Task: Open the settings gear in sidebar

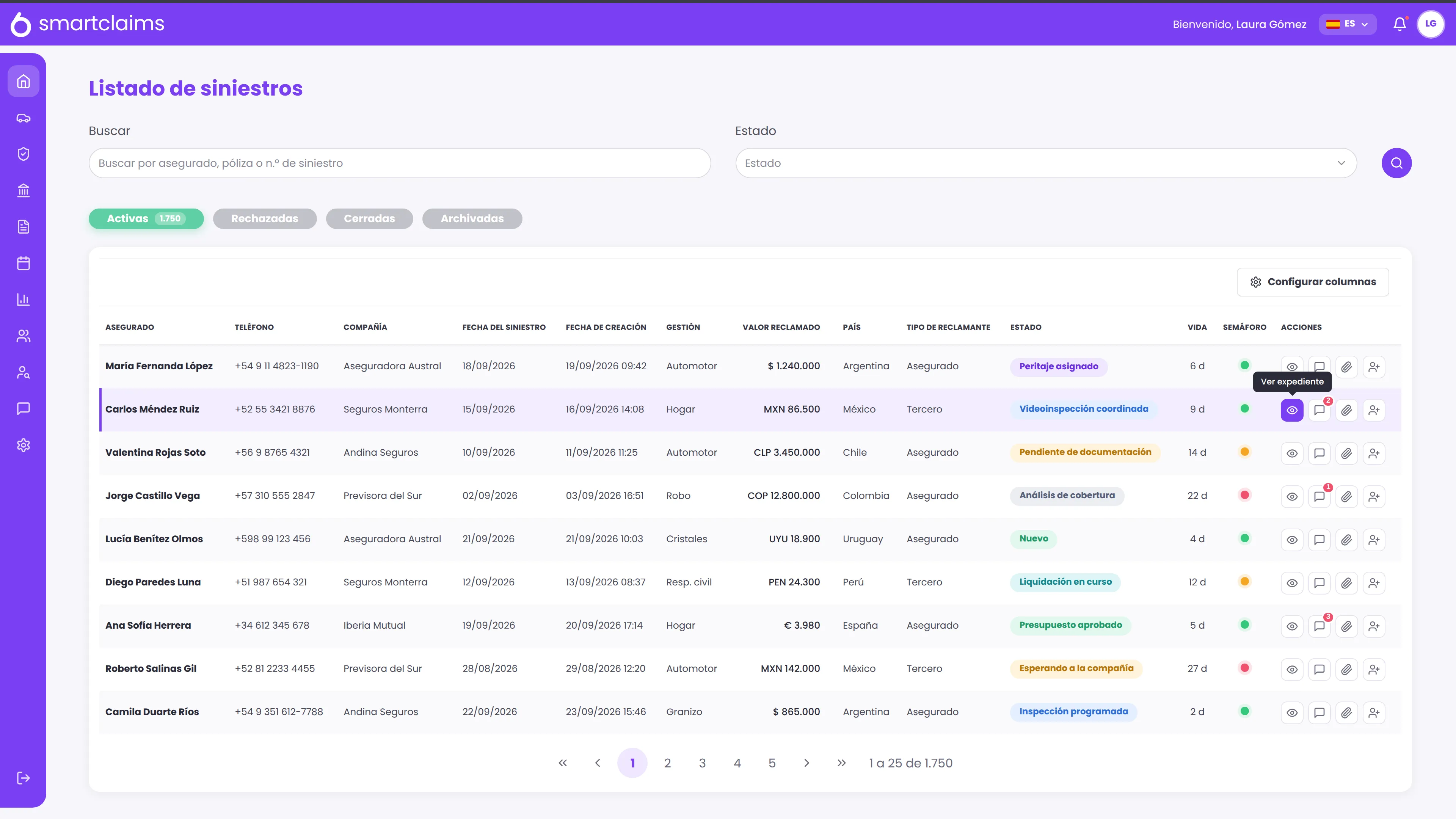Action: 23,446
